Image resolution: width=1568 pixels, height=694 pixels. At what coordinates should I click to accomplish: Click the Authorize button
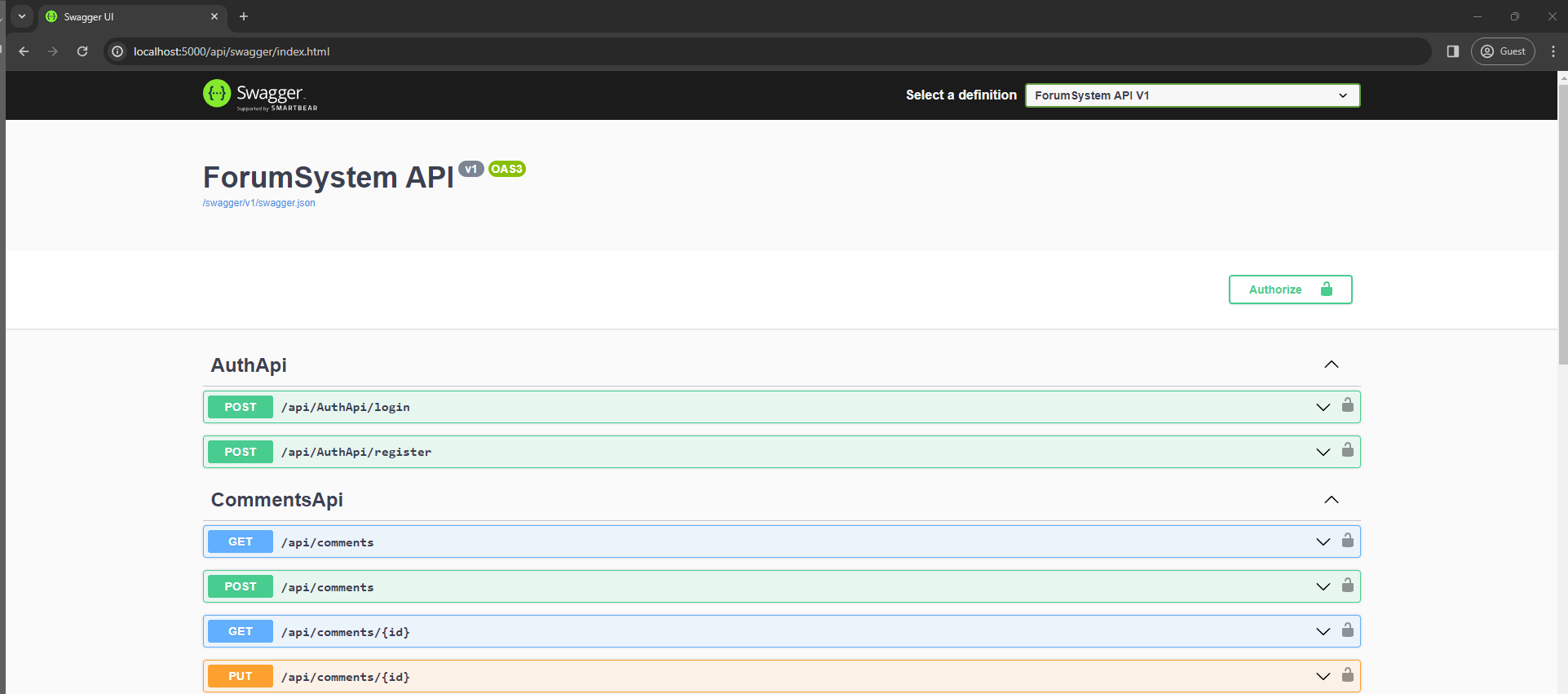click(1290, 290)
